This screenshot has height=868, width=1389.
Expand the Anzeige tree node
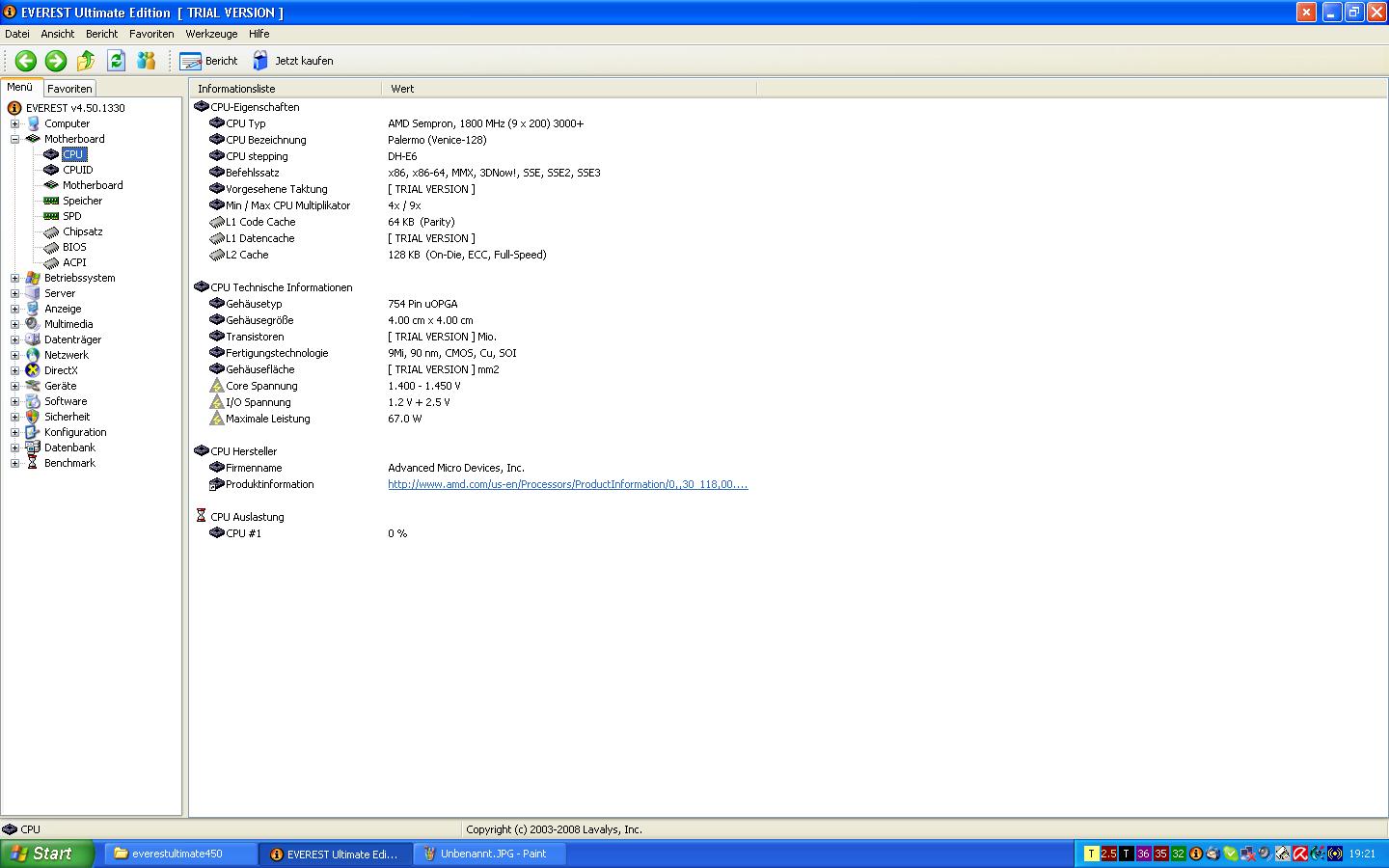pyautogui.click(x=14, y=309)
